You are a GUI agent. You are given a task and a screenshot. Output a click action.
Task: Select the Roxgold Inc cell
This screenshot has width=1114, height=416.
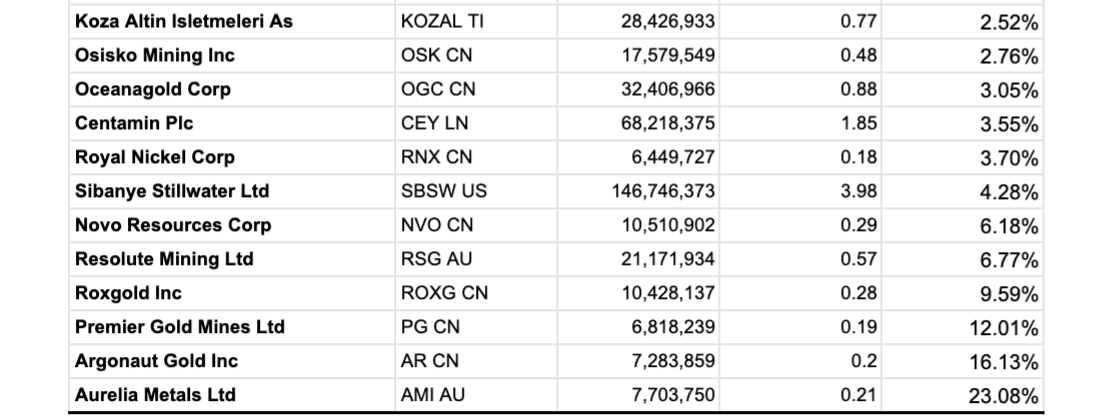click(x=128, y=293)
